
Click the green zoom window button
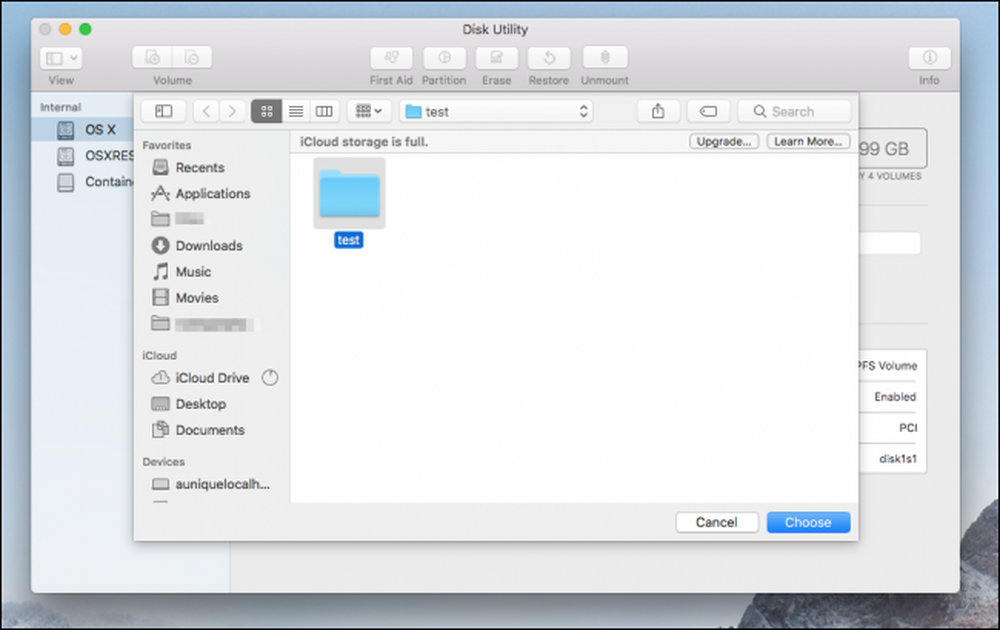tap(85, 29)
